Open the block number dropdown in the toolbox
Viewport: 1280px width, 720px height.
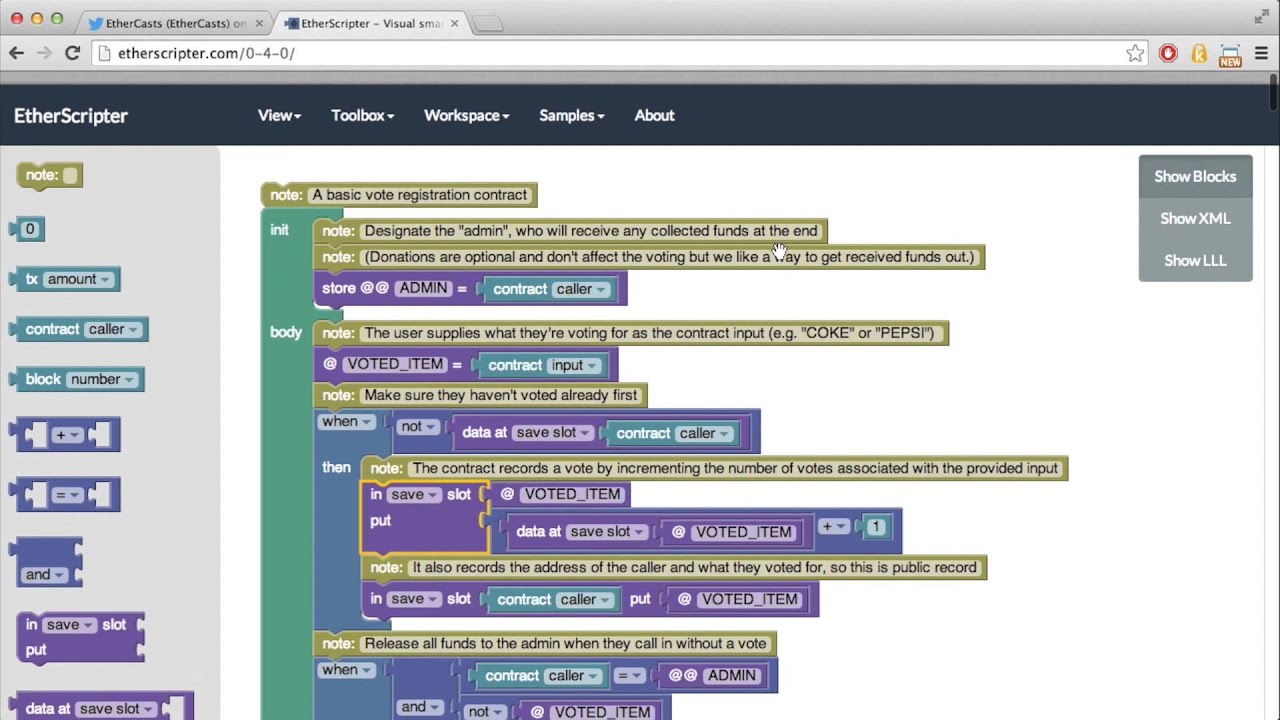tap(102, 379)
